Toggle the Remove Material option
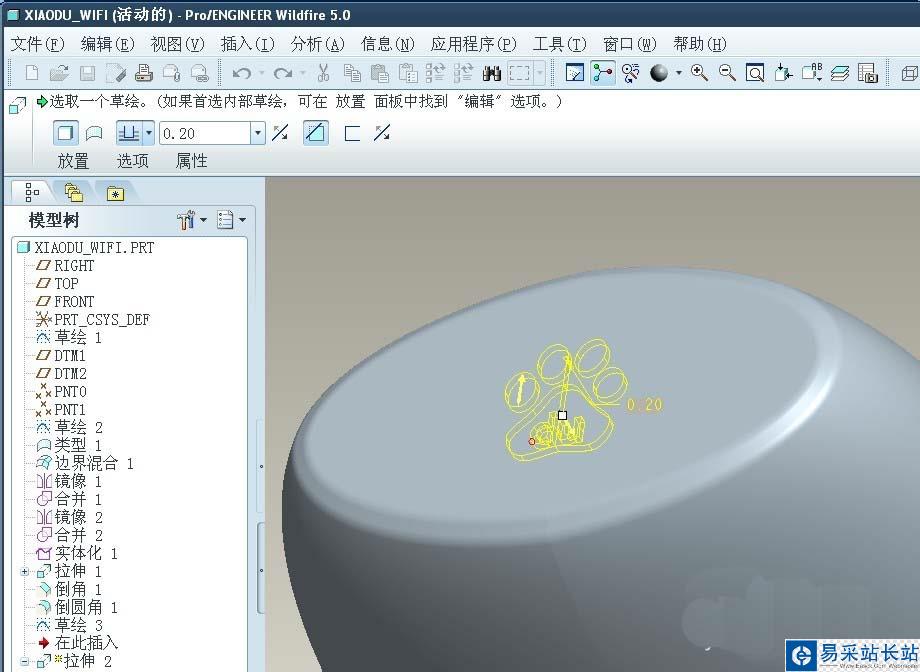 316,133
